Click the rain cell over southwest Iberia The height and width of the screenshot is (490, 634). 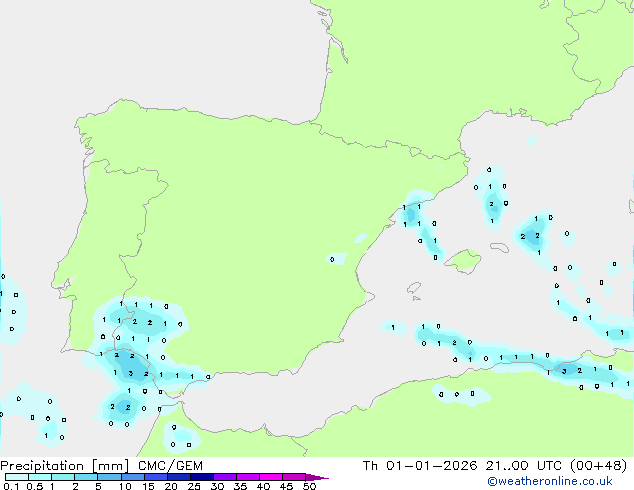point(140,322)
